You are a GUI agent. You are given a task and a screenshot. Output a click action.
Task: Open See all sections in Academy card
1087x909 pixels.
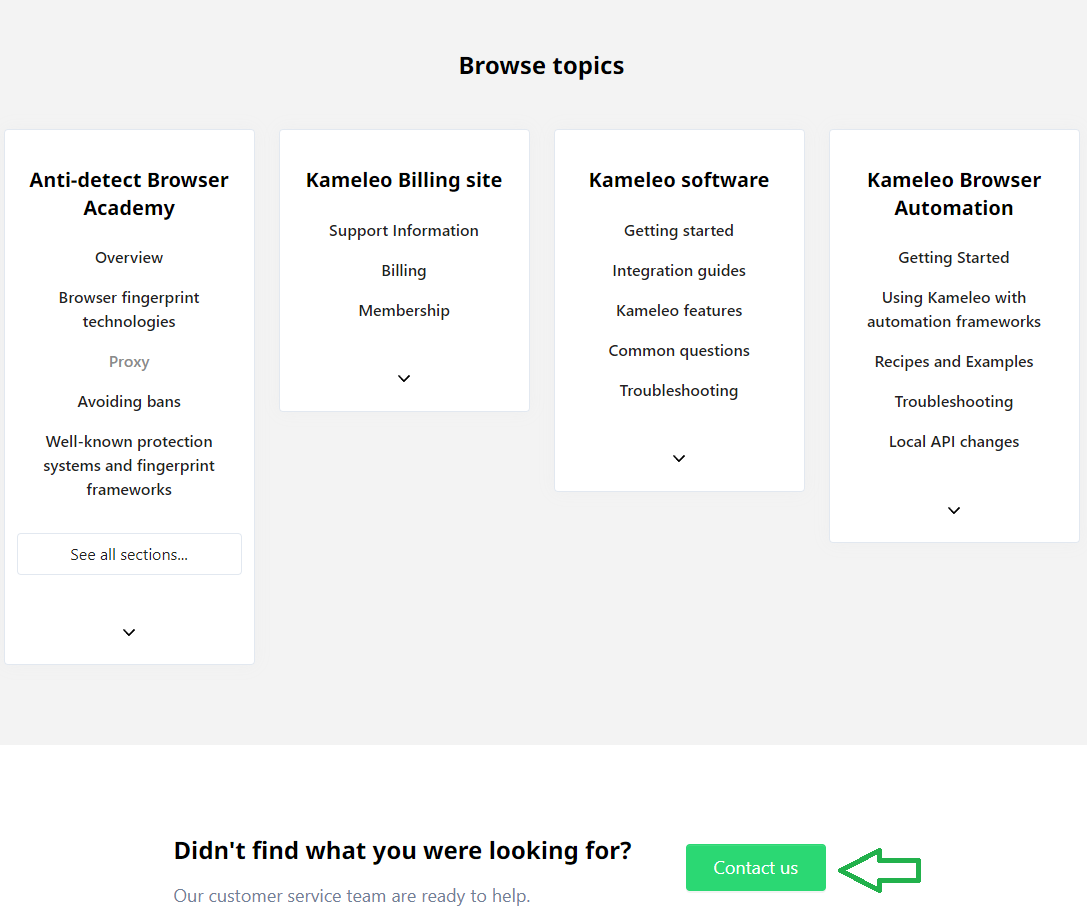130,554
